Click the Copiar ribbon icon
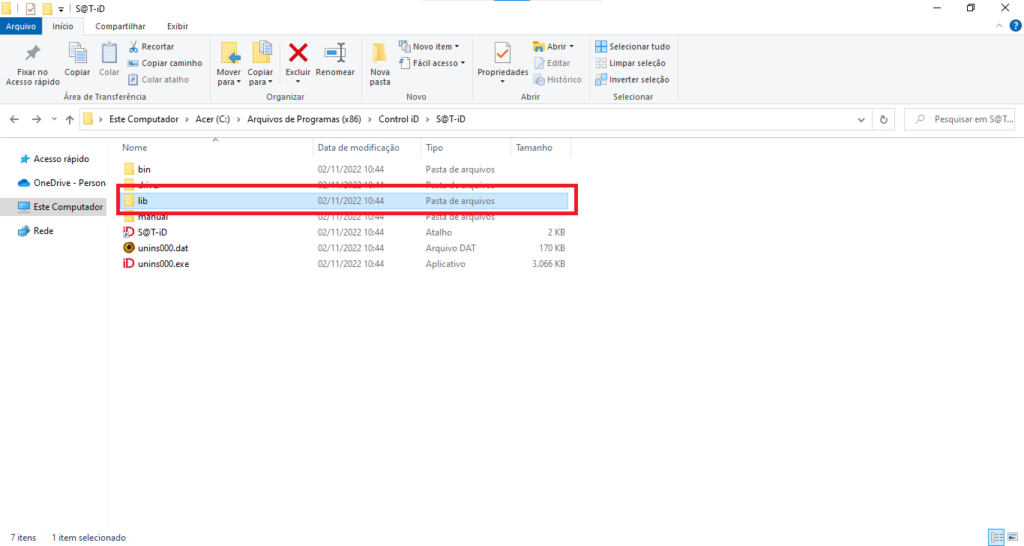The image size is (1024, 546). click(77, 54)
